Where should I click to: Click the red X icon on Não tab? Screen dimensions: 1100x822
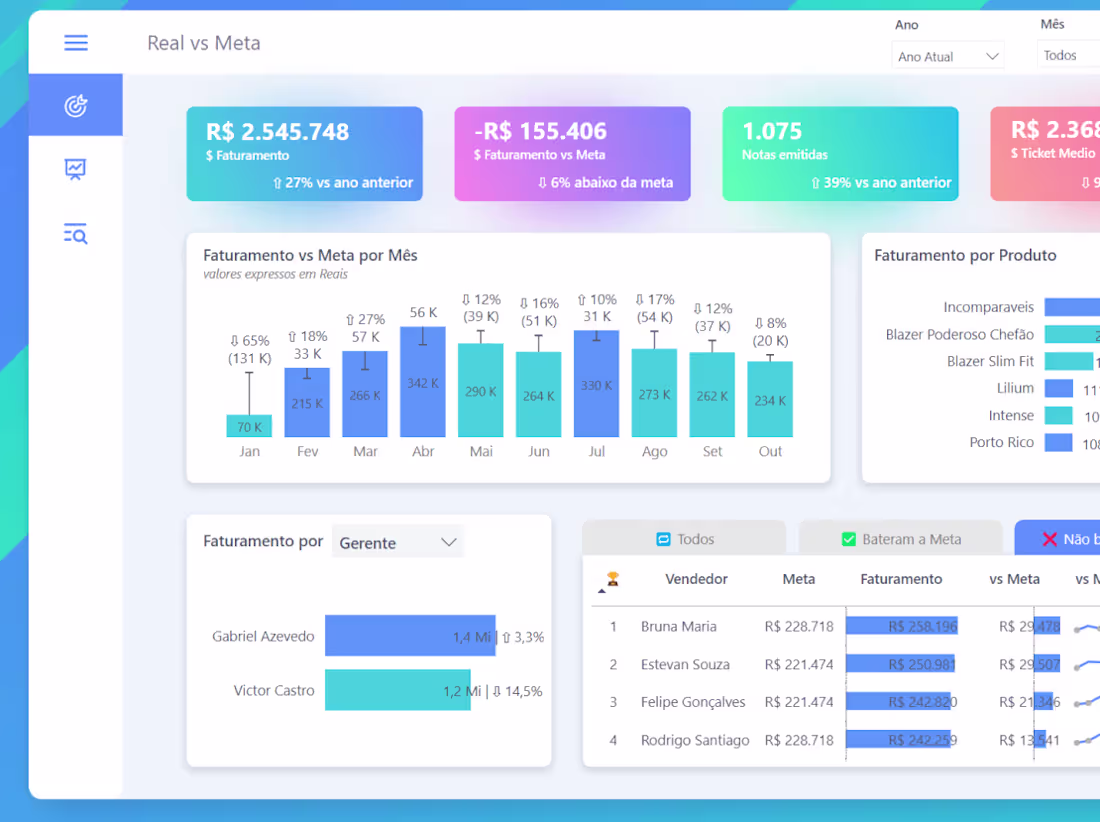point(1049,539)
